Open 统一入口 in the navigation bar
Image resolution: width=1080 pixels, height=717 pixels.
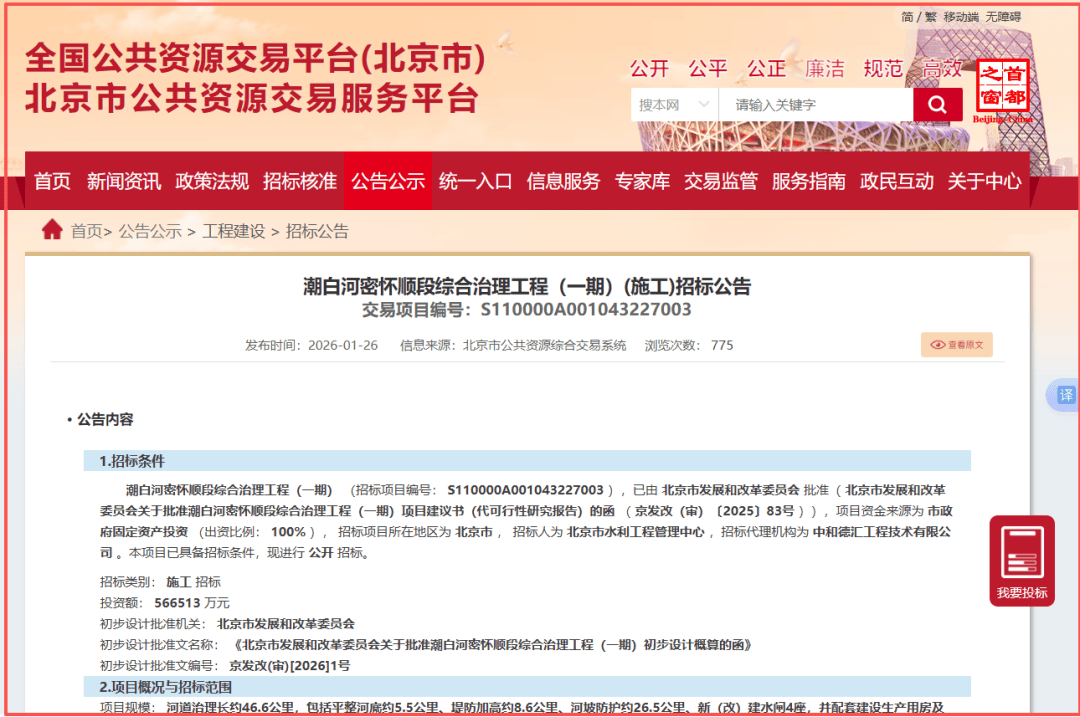pyautogui.click(x=476, y=181)
